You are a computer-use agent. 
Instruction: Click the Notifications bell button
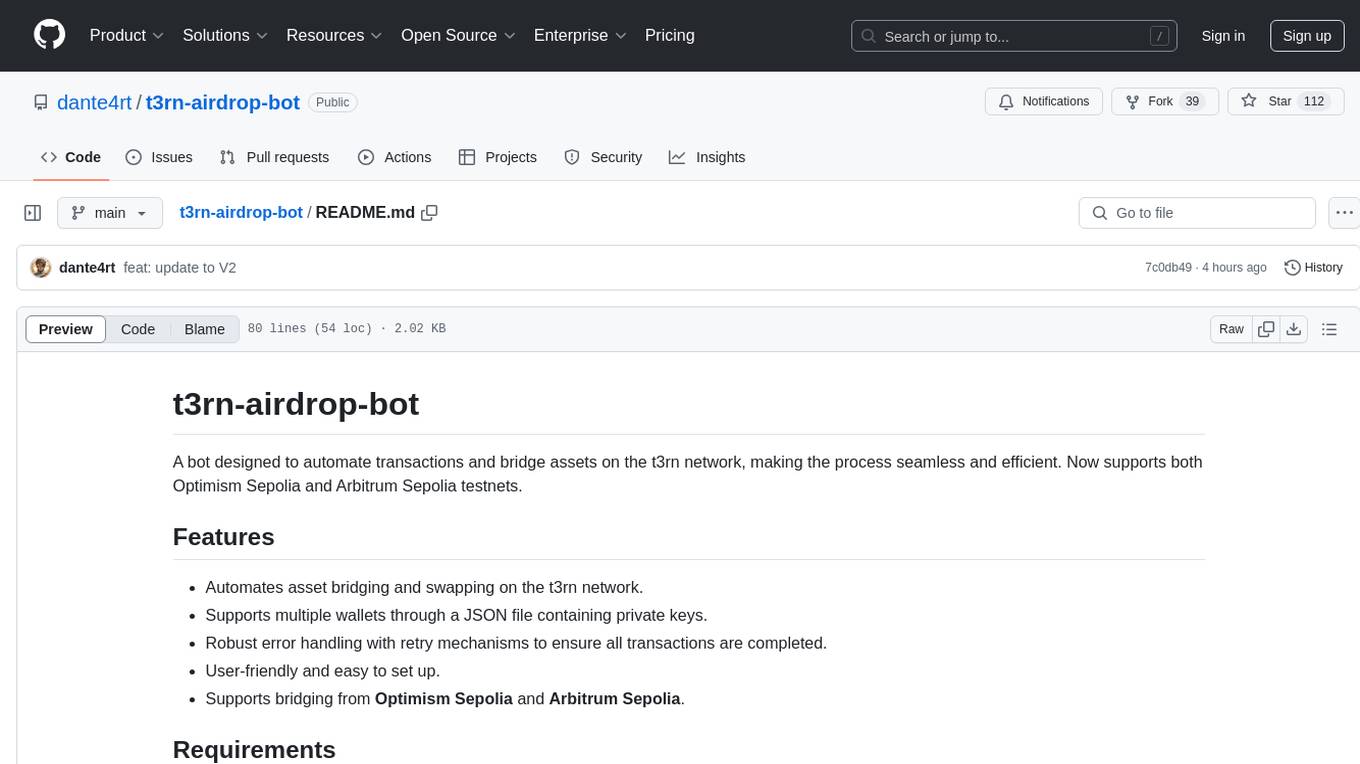click(1044, 102)
